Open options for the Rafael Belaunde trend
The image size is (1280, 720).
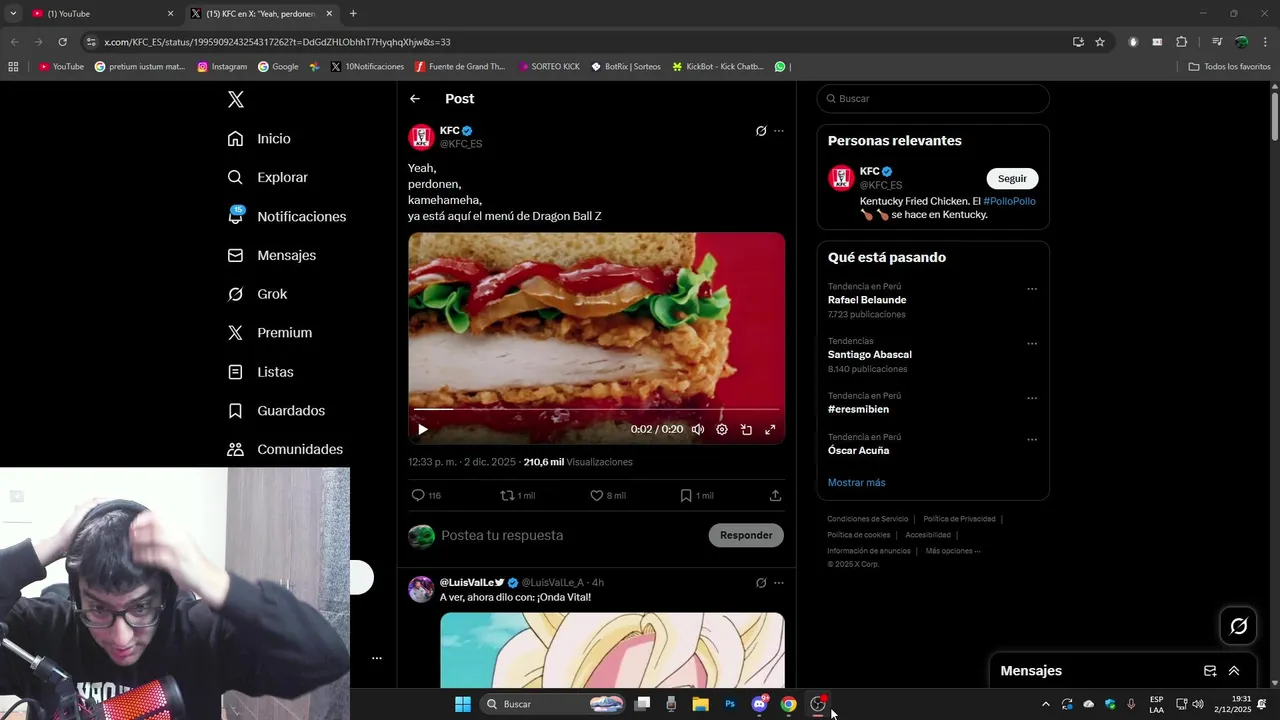click(1032, 289)
